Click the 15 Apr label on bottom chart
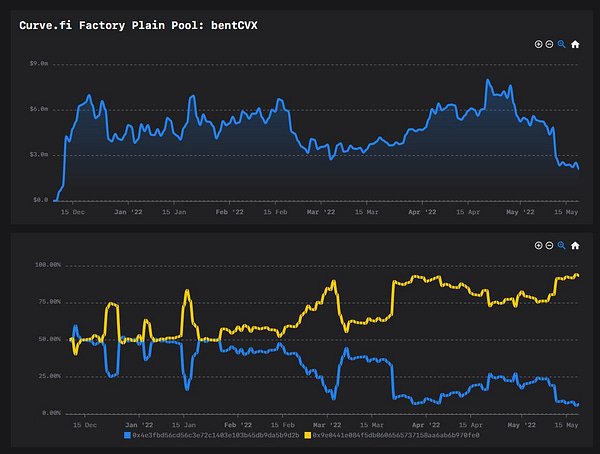The width and height of the screenshot is (600, 454). click(471, 425)
